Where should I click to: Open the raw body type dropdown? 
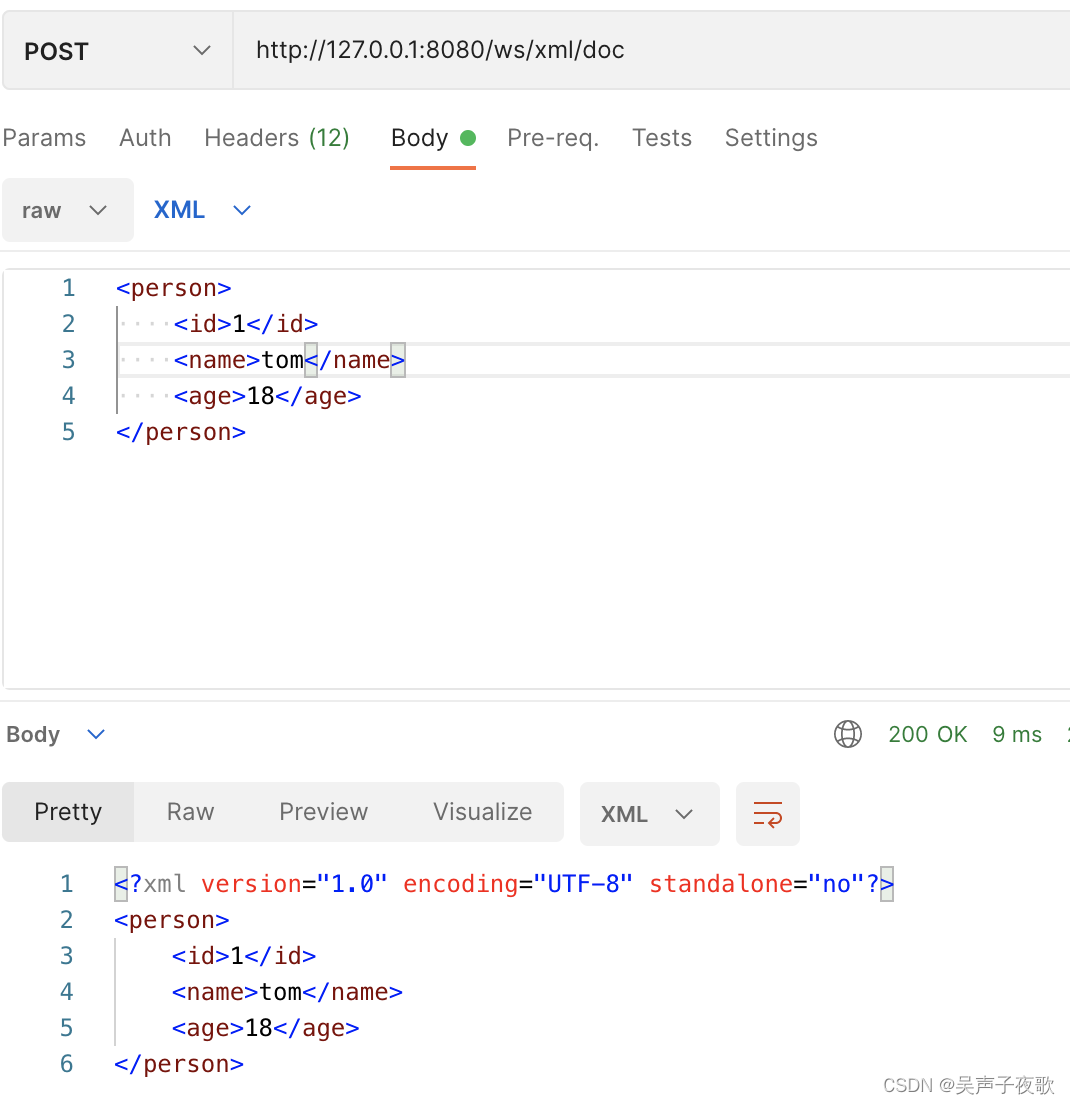(x=68, y=210)
